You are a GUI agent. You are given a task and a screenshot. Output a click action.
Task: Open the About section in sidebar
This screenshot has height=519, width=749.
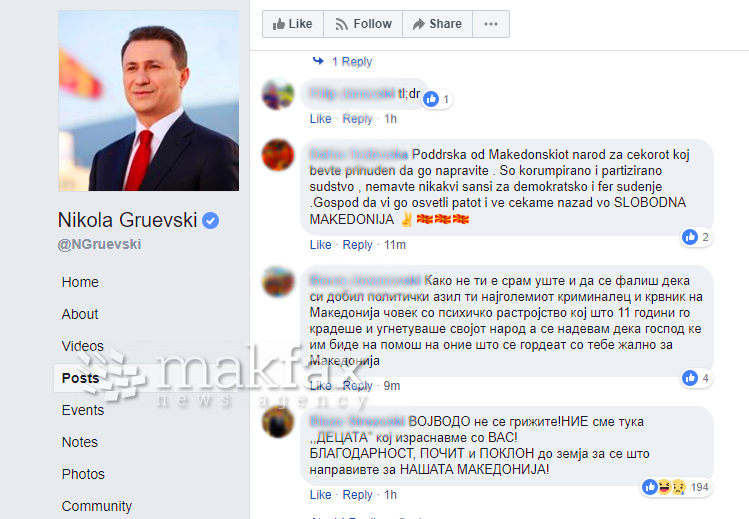pyautogui.click(x=80, y=314)
